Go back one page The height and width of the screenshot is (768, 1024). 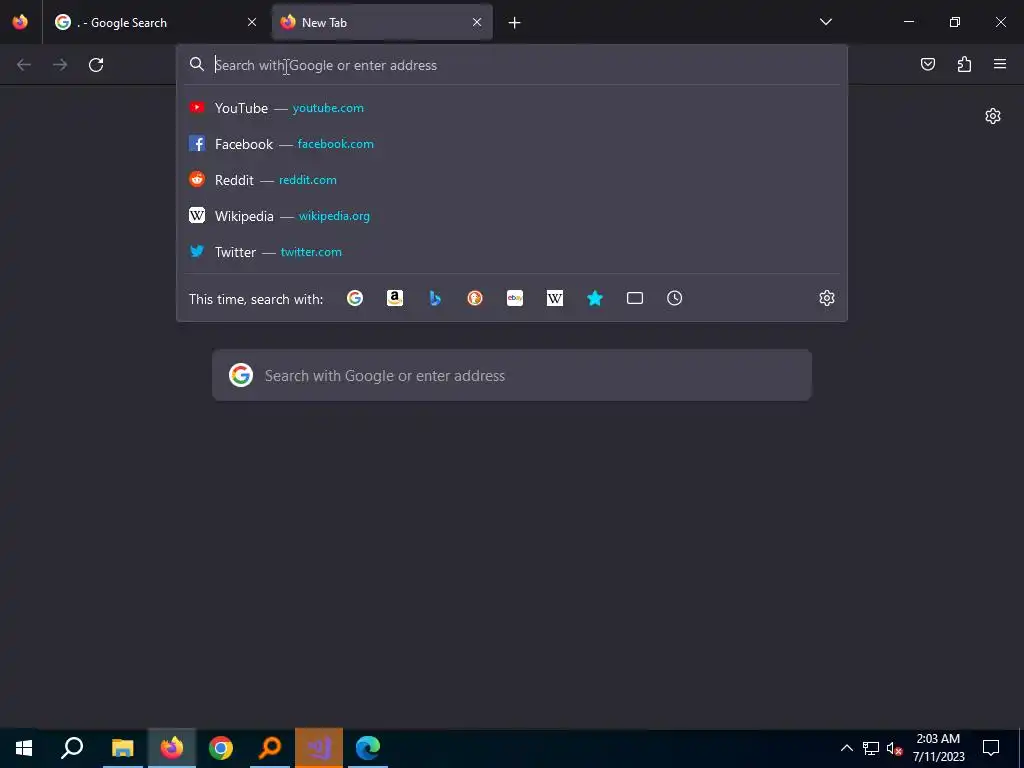coord(24,65)
